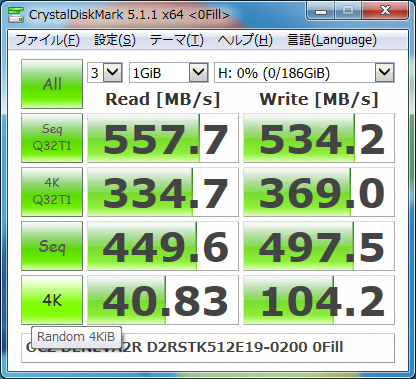Image resolution: width=416 pixels, height=379 pixels.
Task: Run all benchmarks with All button
Action: (52, 84)
